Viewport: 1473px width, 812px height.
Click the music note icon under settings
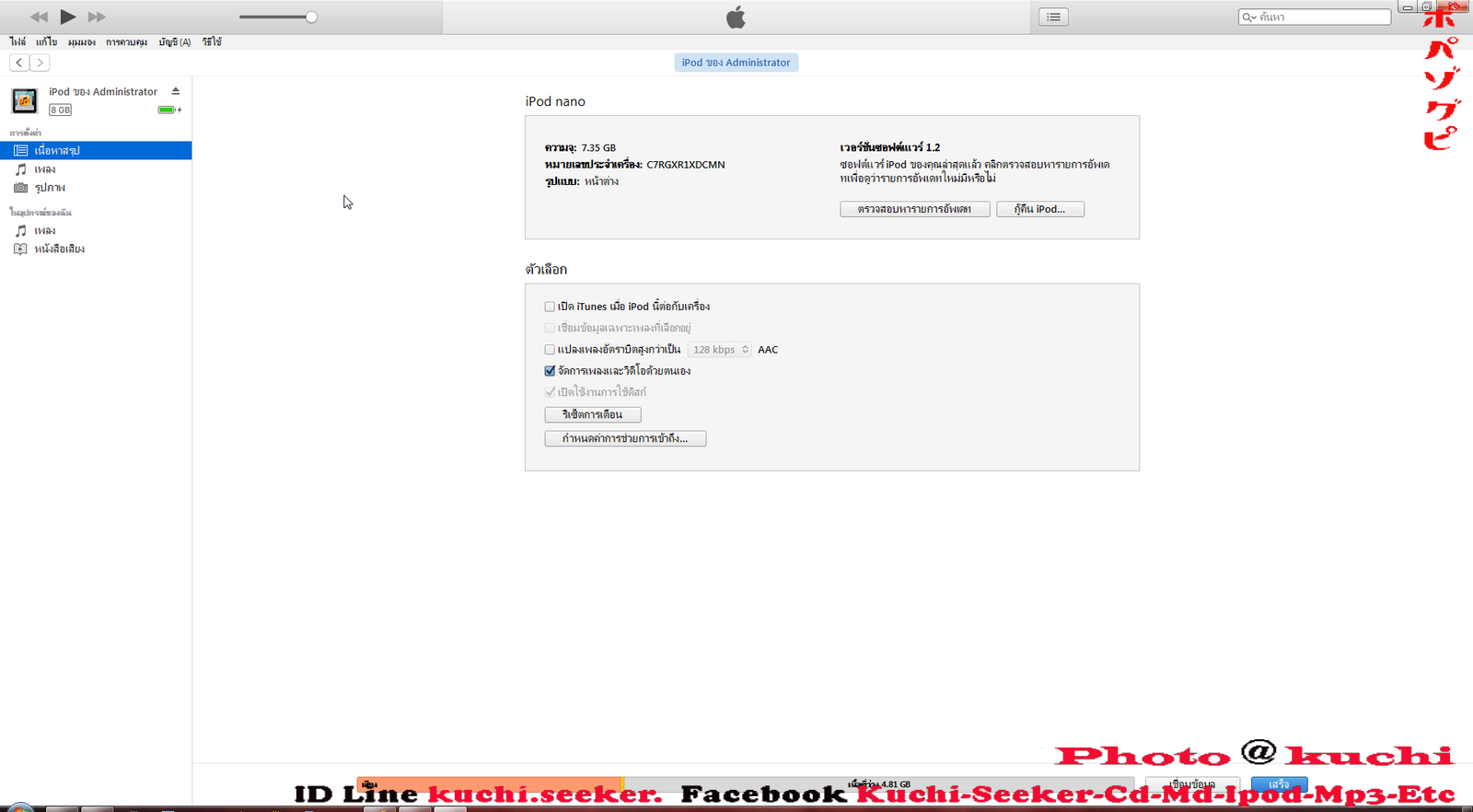pos(20,169)
